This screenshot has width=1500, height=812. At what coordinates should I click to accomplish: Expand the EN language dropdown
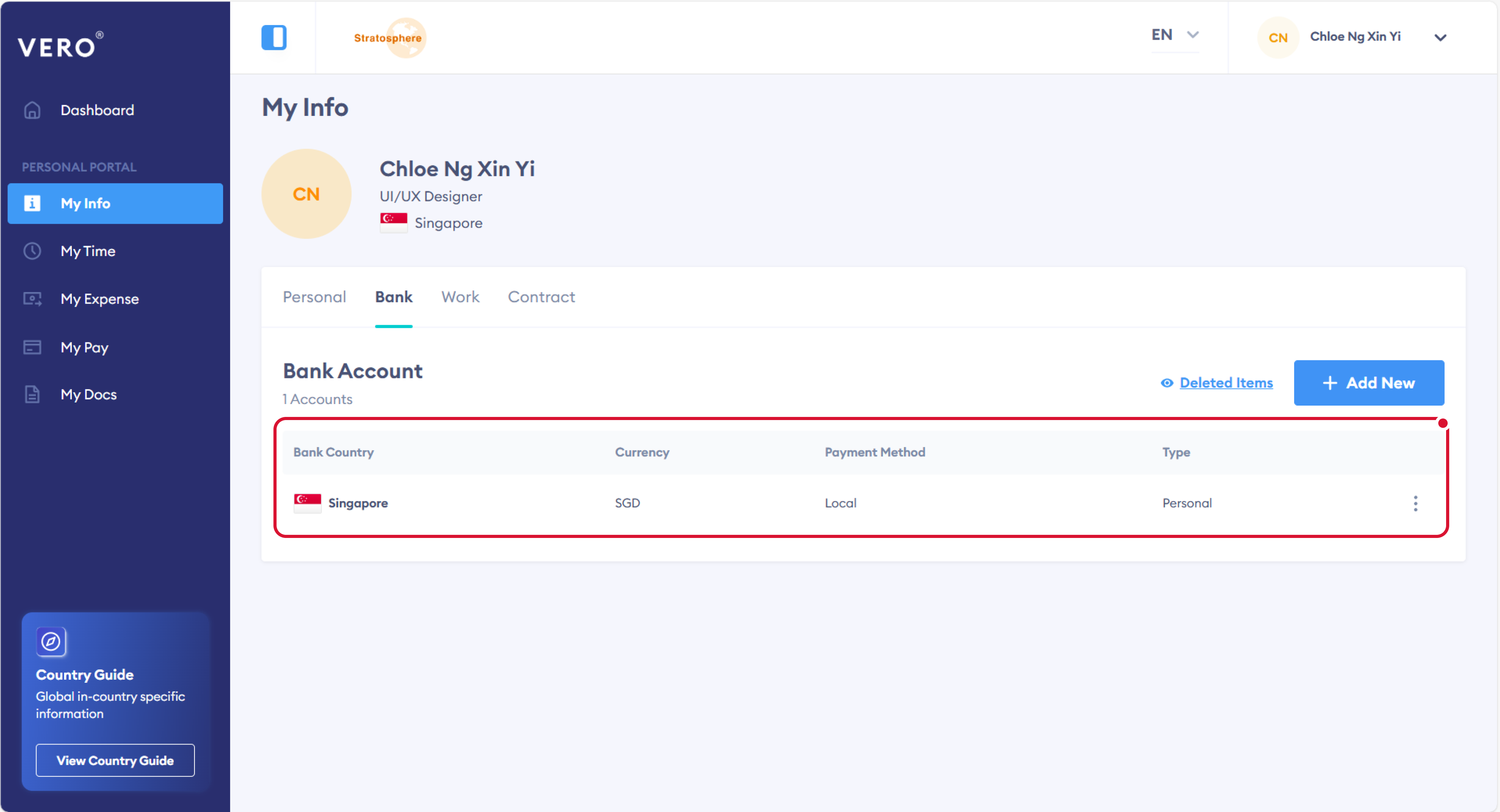pos(1174,35)
